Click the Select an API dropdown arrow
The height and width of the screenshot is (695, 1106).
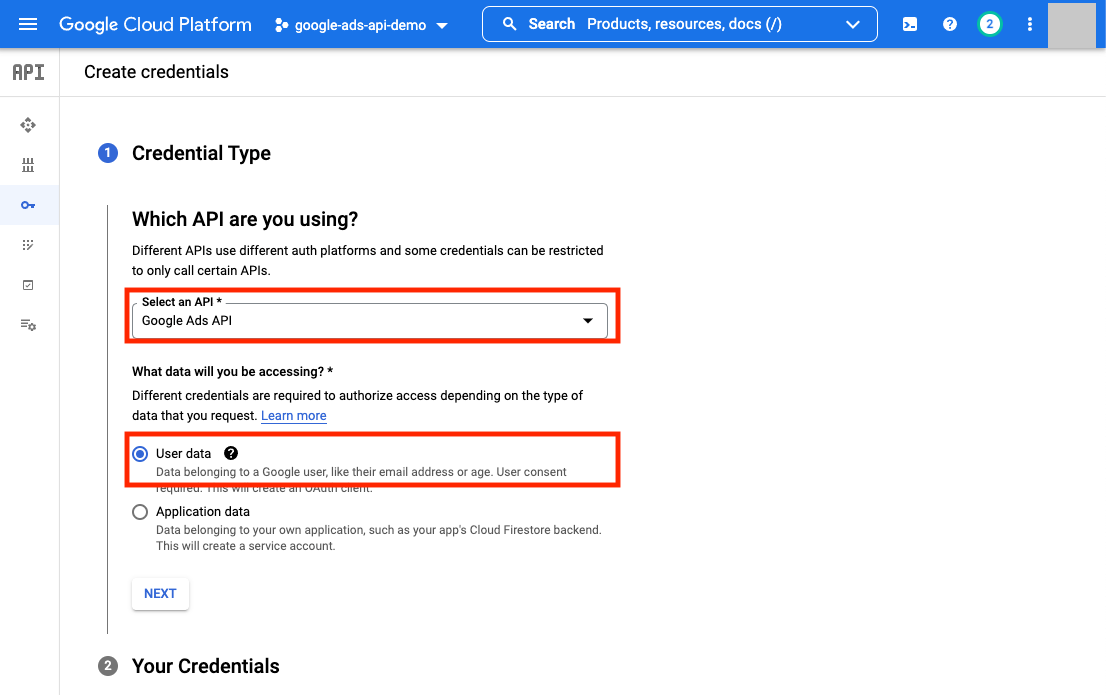coord(588,321)
